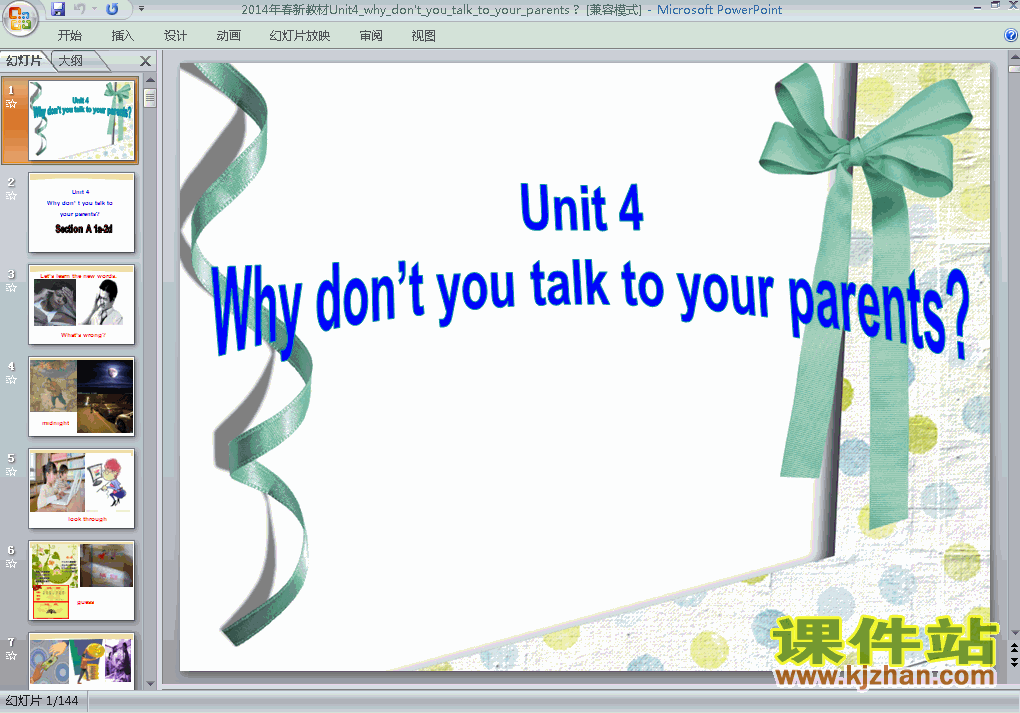Open the 幻灯片放映 ribbon tab

point(300,36)
